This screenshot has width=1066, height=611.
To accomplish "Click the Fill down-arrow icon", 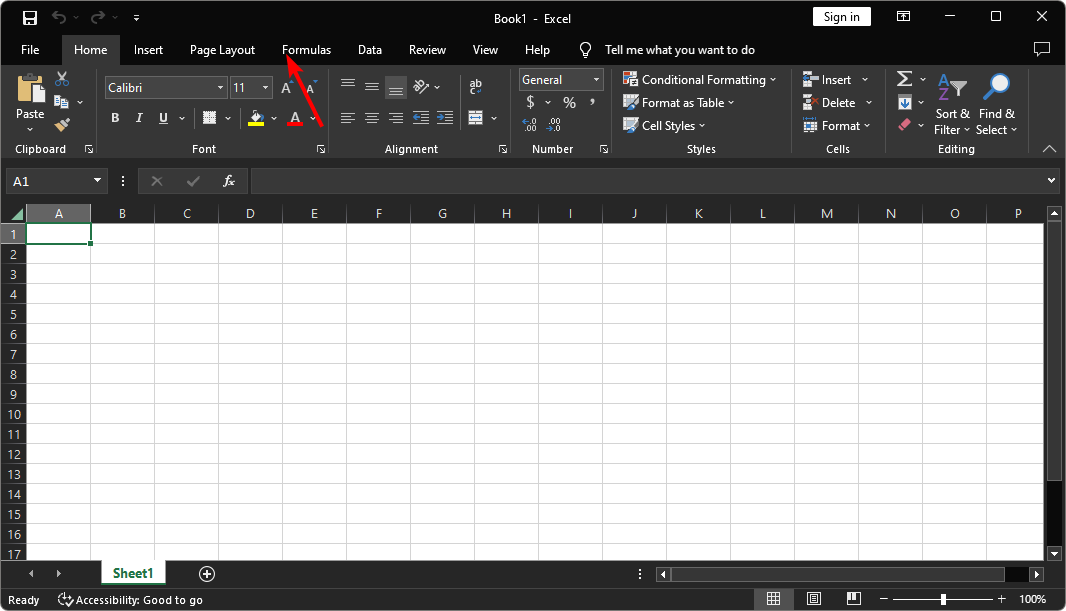I will 904,103.
